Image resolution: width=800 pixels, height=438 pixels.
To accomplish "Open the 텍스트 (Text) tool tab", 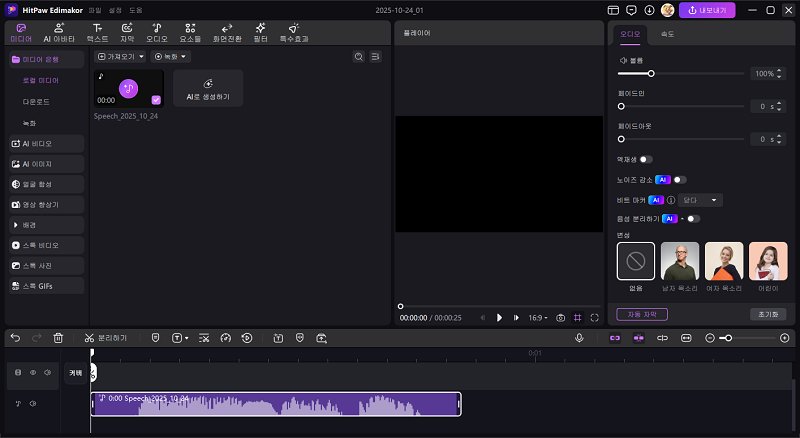I will (x=97, y=32).
